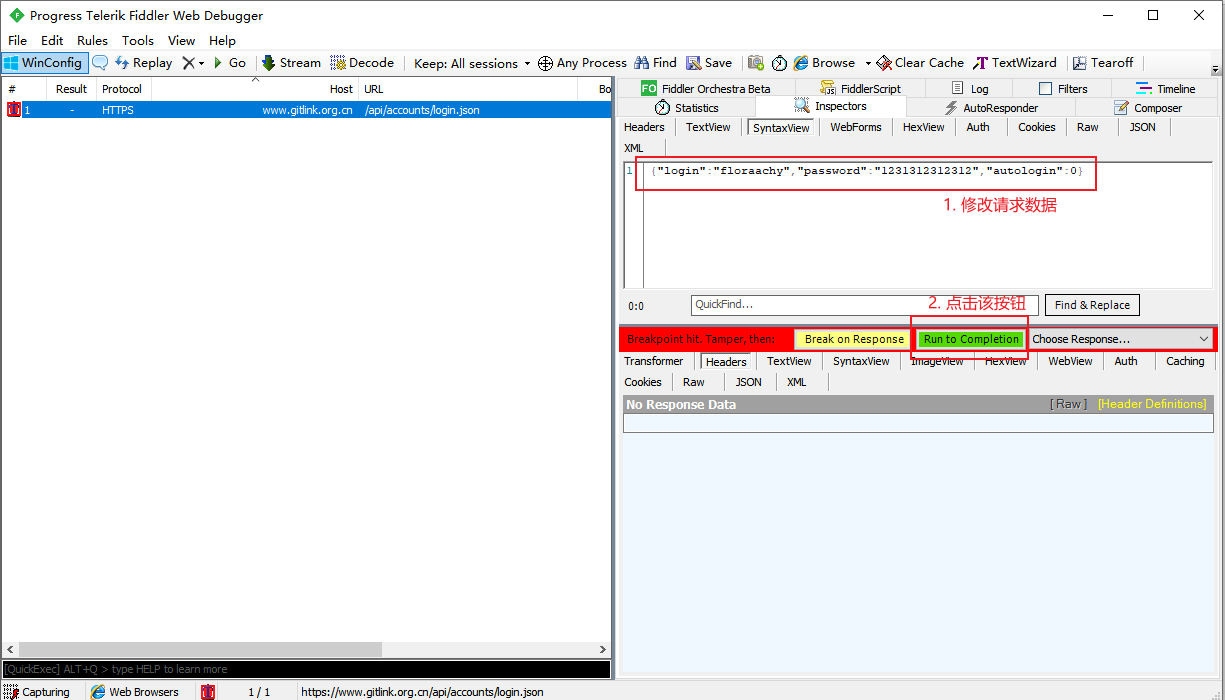
Task: Toggle Capturing in the status bar
Action: pyautogui.click(x=37, y=692)
